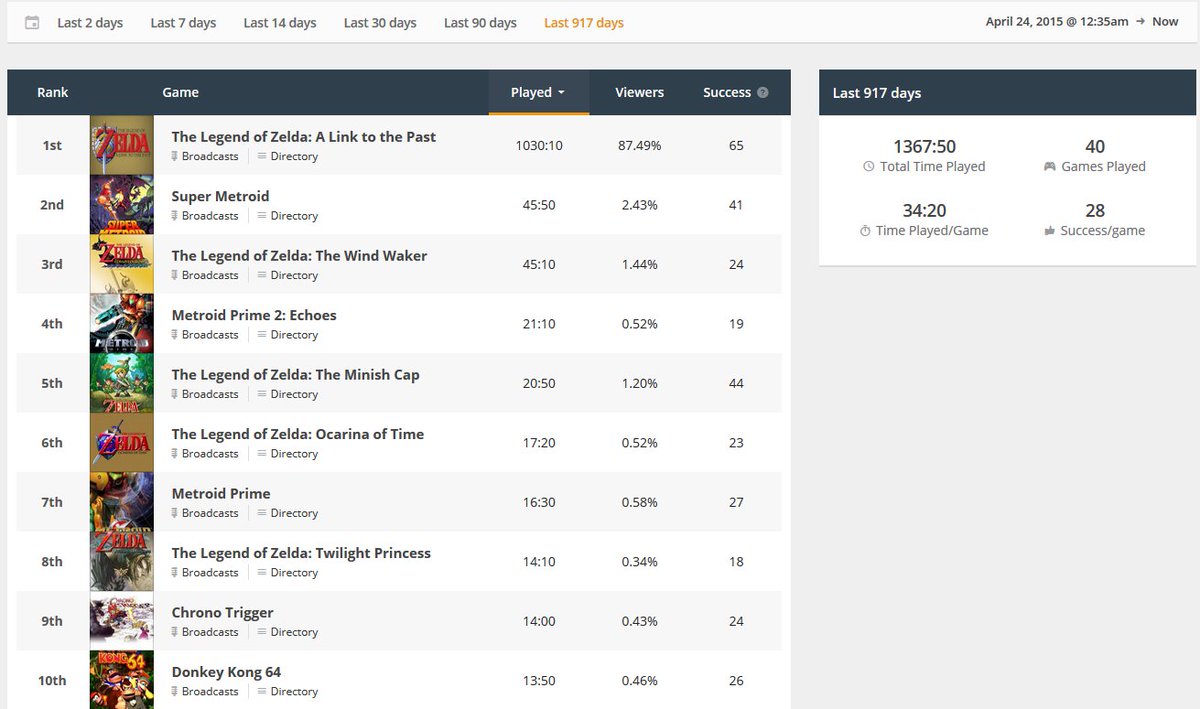Click the Total Time Played clock icon

tap(869, 167)
